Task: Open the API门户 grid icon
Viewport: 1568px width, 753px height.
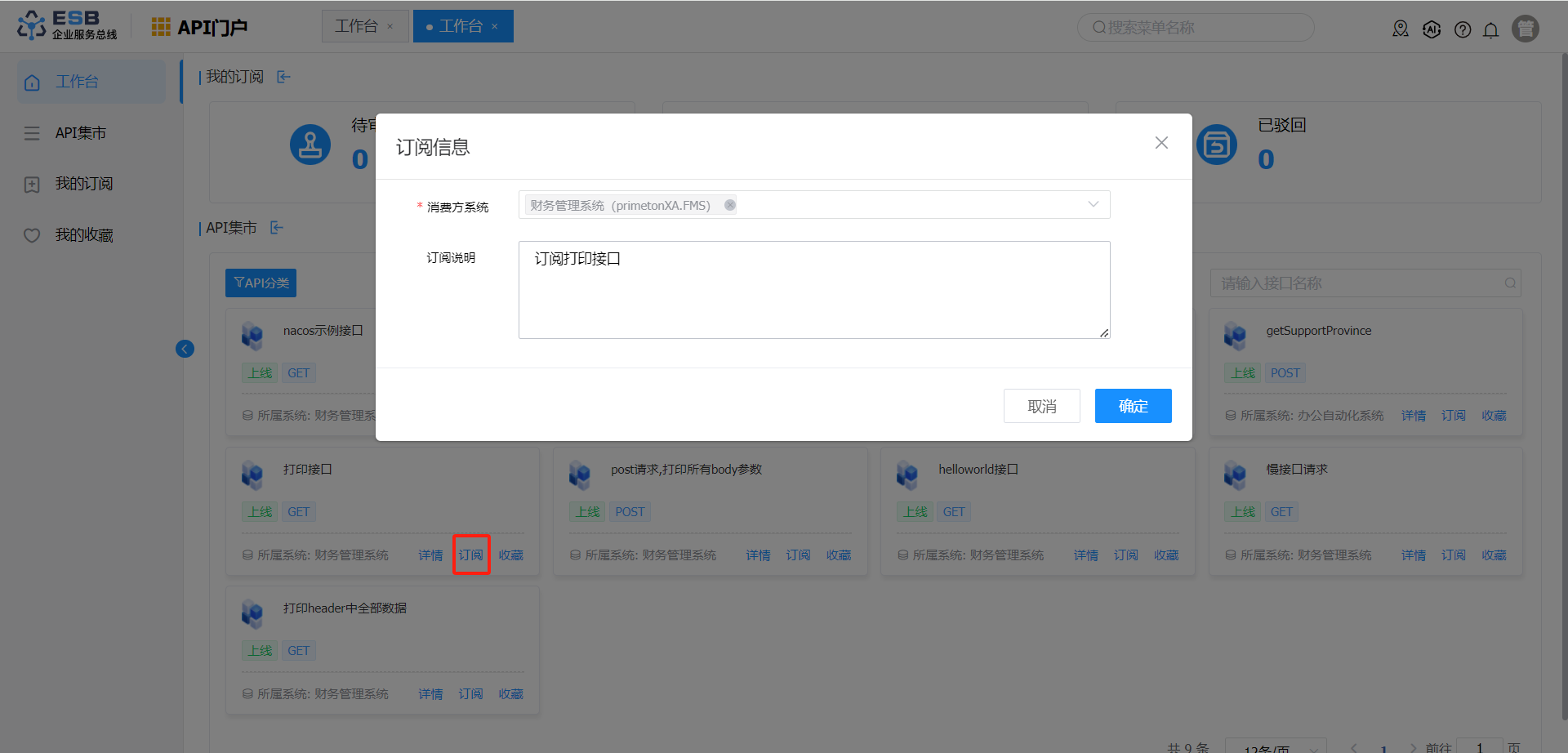Action: (x=161, y=27)
